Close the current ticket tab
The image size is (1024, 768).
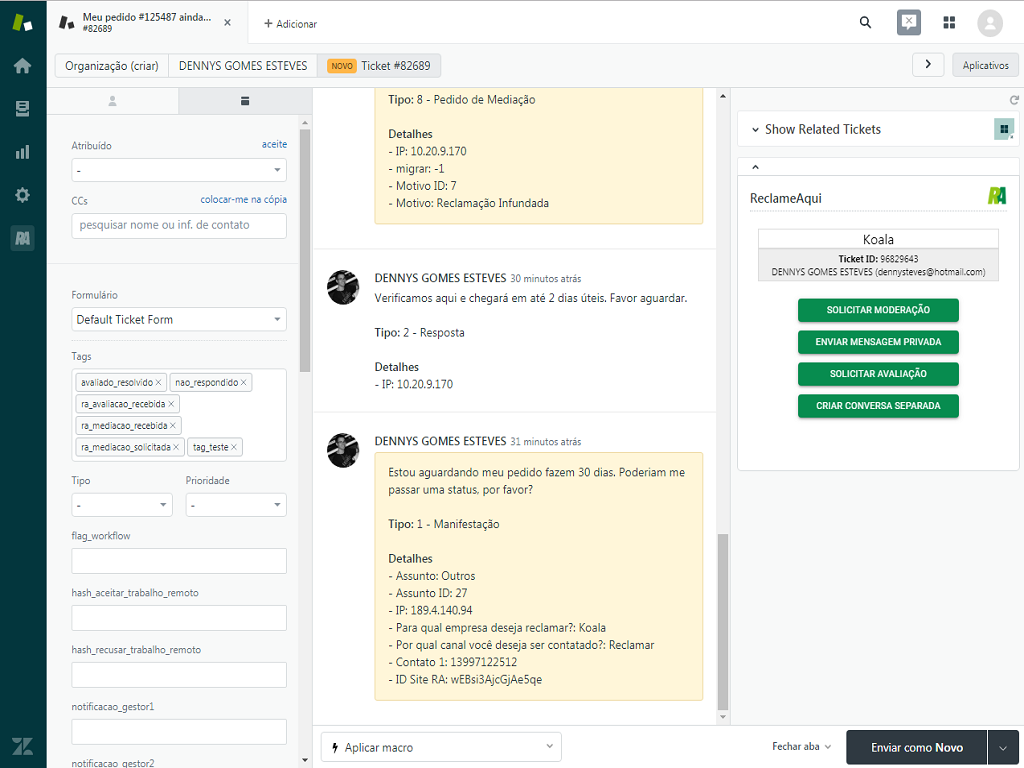227,23
